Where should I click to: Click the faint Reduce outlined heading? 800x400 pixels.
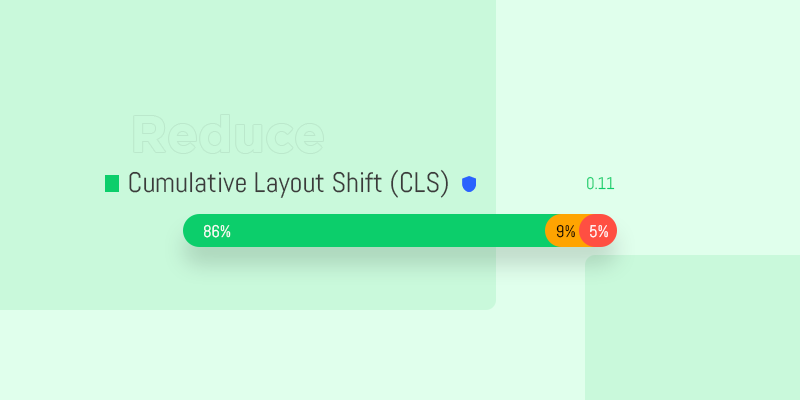tap(228, 135)
